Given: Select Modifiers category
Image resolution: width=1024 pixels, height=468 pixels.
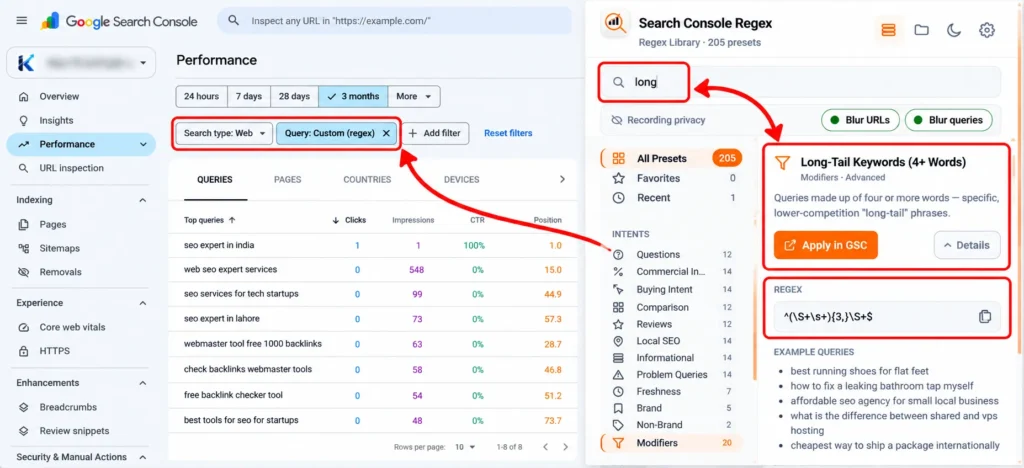Looking at the screenshot, I should (x=671, y=443).
